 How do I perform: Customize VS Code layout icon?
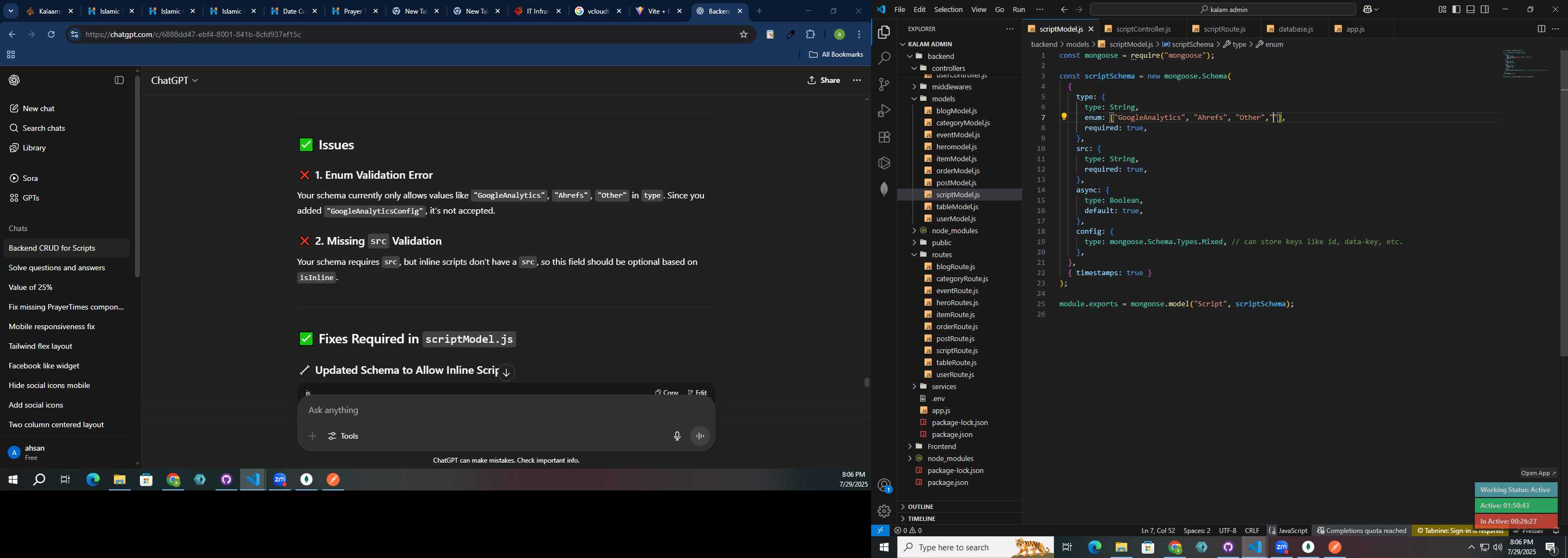[x=1442, y=10]
